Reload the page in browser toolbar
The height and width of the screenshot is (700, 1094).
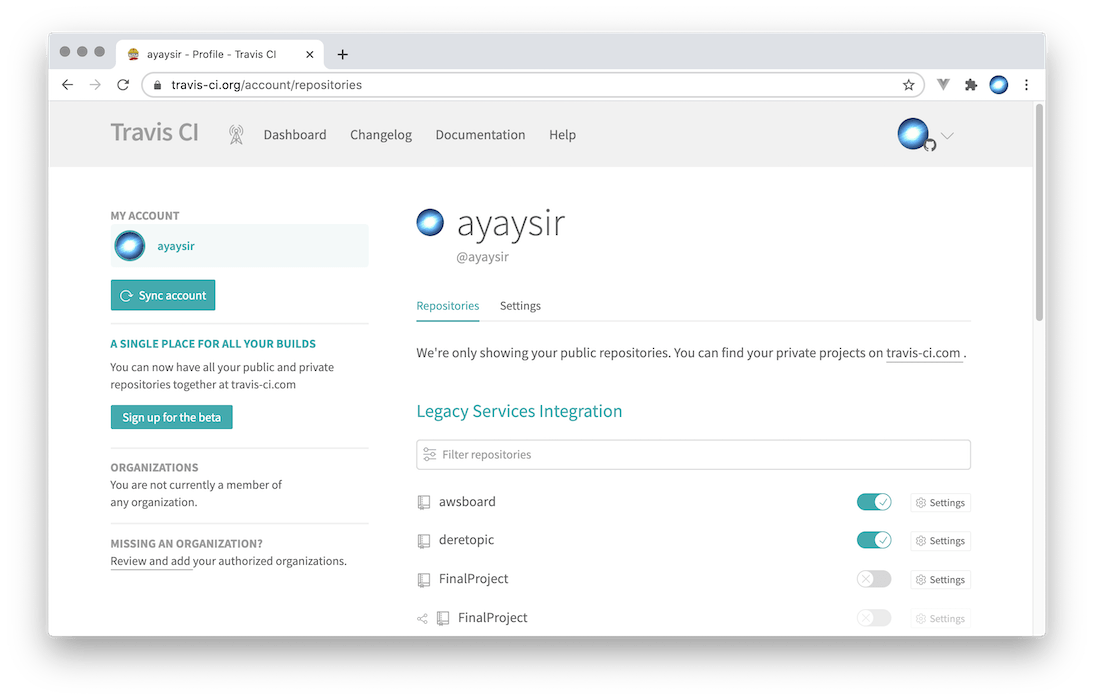point(123,85)
